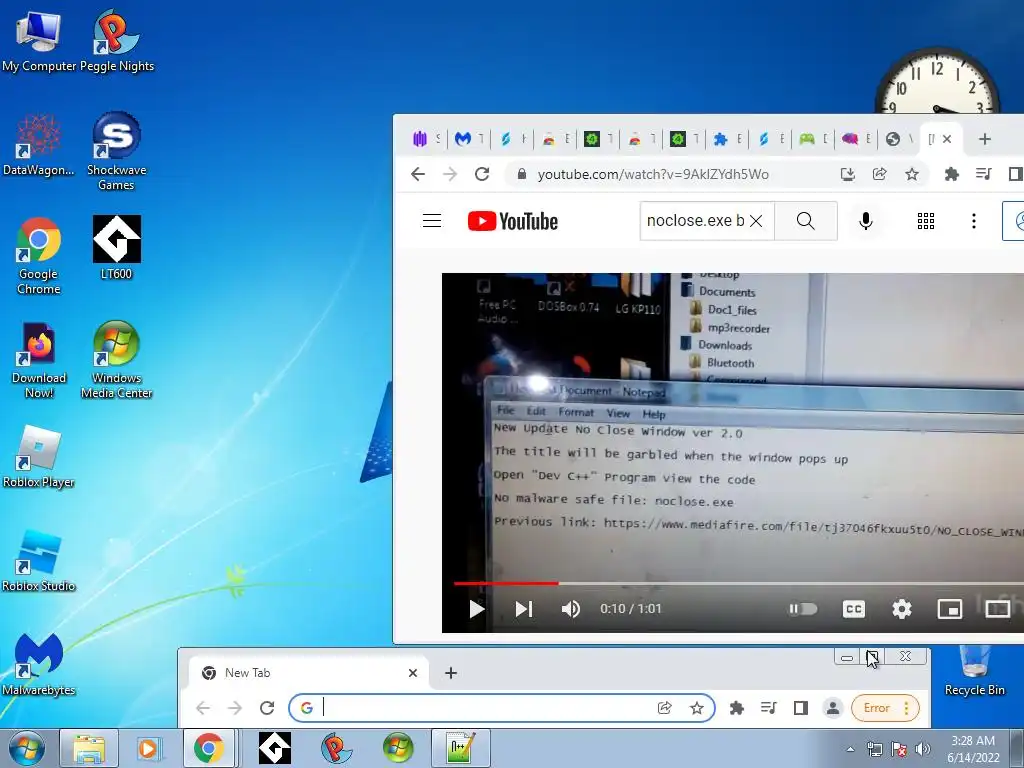This screenshot has height=768, width=1024.
Task: Start voice search with the microphone
Action: (866, 221)
